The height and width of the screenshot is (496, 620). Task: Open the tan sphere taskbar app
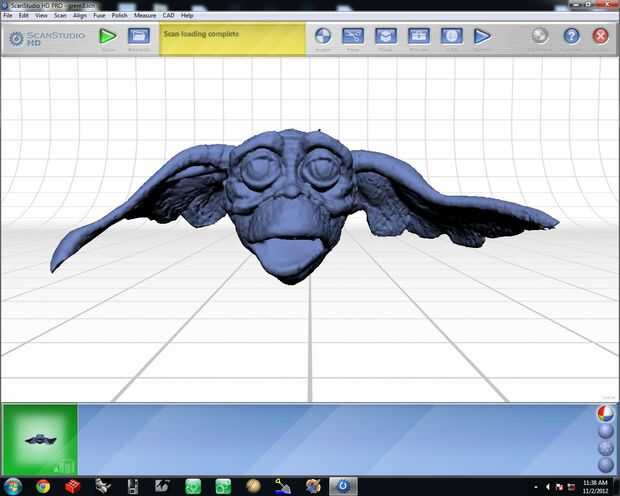pos(253,486)
